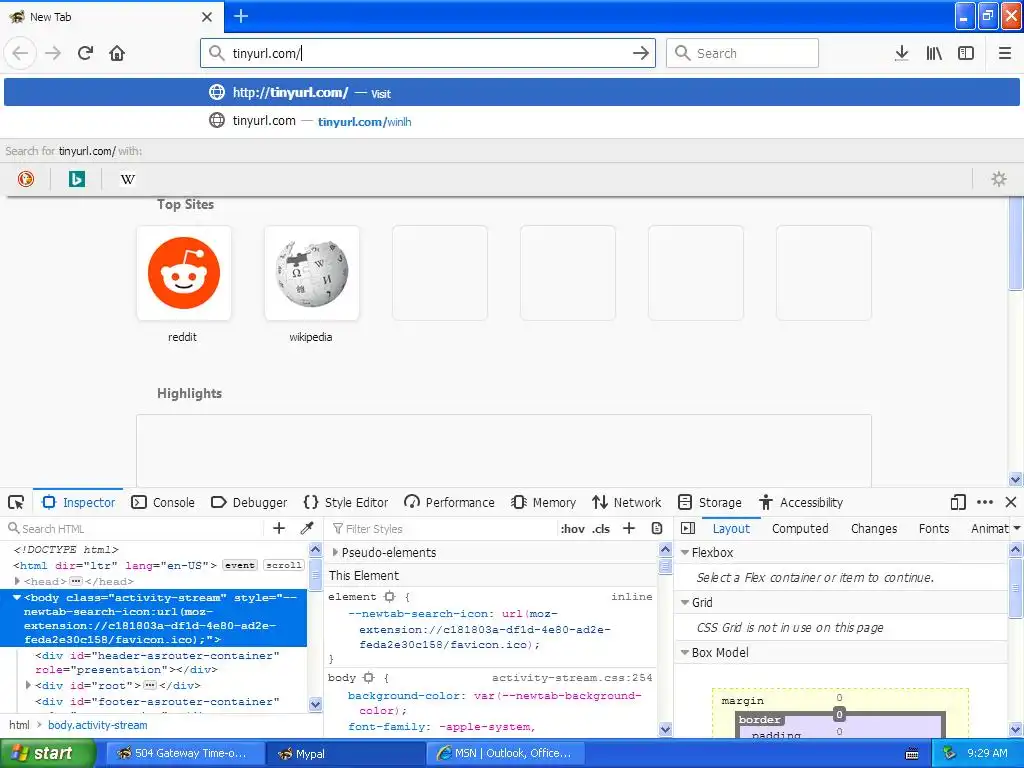Click the scroll badge on html
The height and width of the screenshot is (768, 1024).
click(x=283, y=566)
